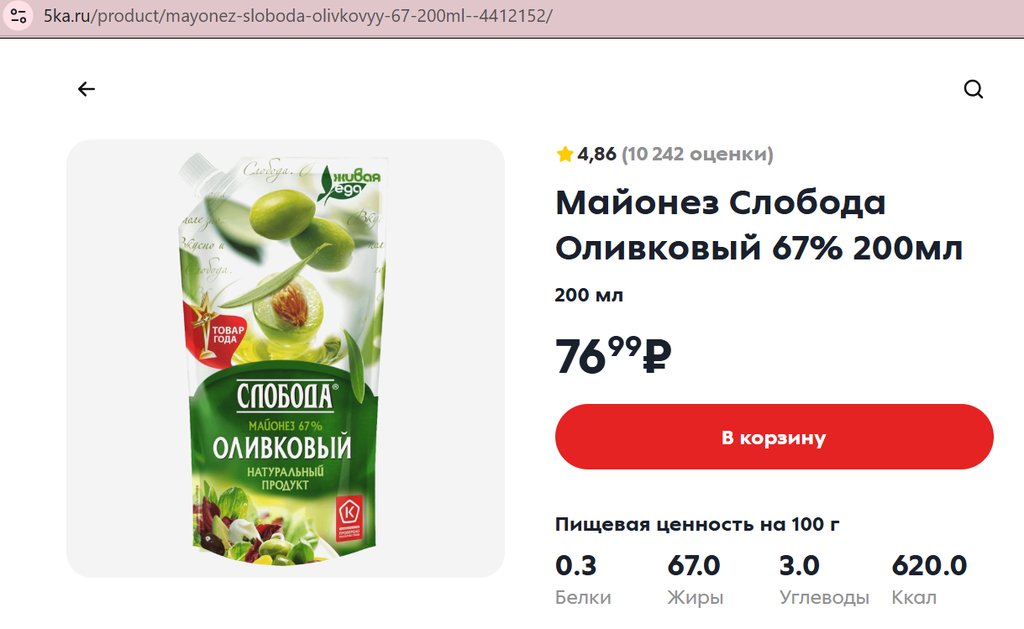
Task: Click the yellow rating star
Action: click(x=564, y=154)
